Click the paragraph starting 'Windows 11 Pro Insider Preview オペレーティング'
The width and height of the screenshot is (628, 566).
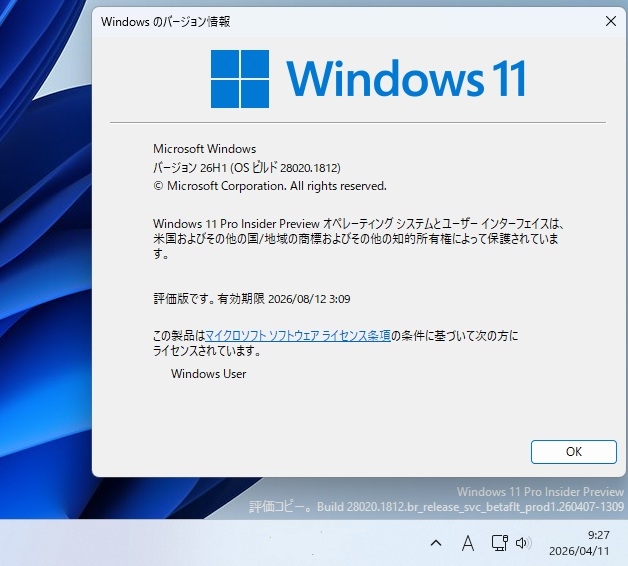(358, 239)
